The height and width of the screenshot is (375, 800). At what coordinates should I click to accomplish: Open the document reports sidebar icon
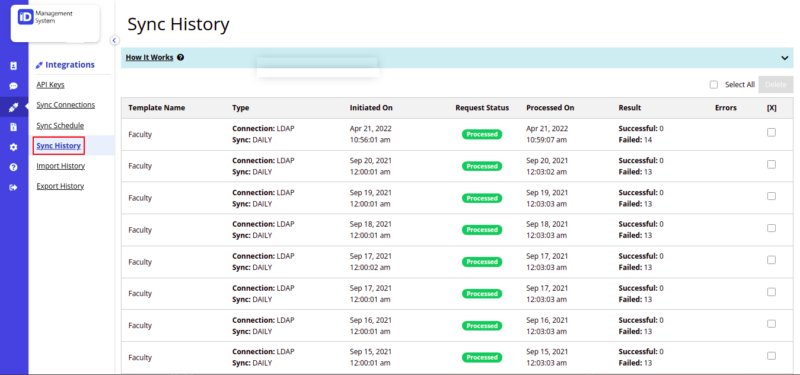tap(14, 127)
